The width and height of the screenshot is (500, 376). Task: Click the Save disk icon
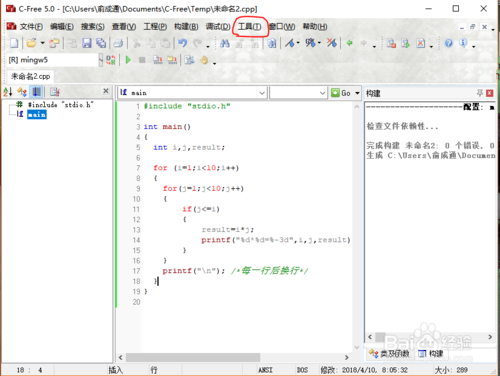click(87, 43)
